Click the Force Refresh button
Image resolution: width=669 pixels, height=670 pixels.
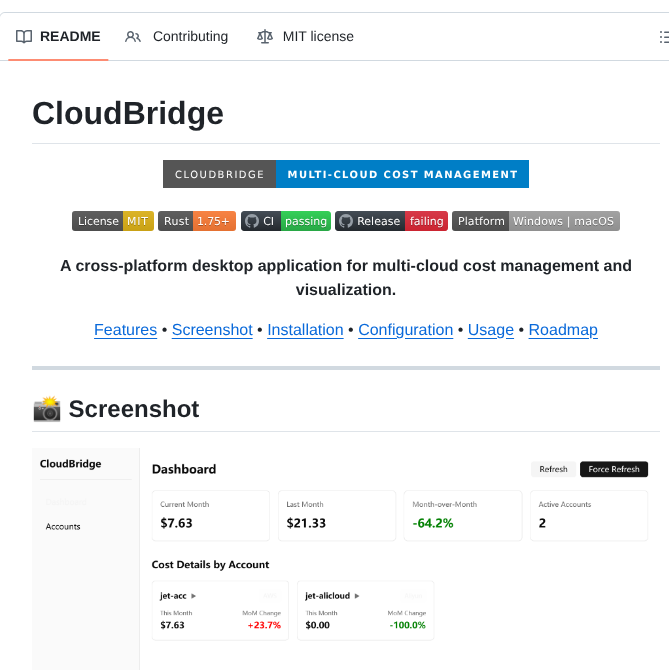[614, 469]
